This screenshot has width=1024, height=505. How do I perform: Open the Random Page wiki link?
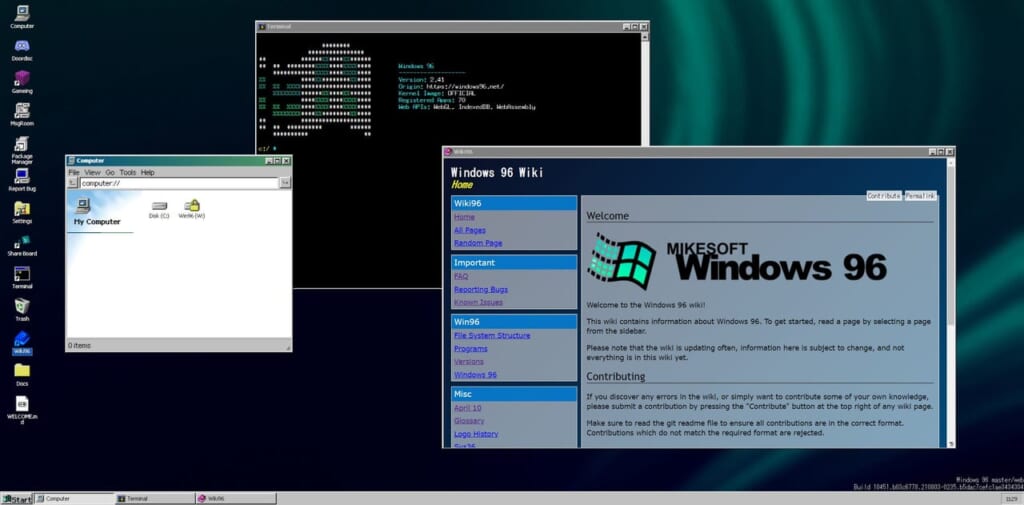(478, 243)
